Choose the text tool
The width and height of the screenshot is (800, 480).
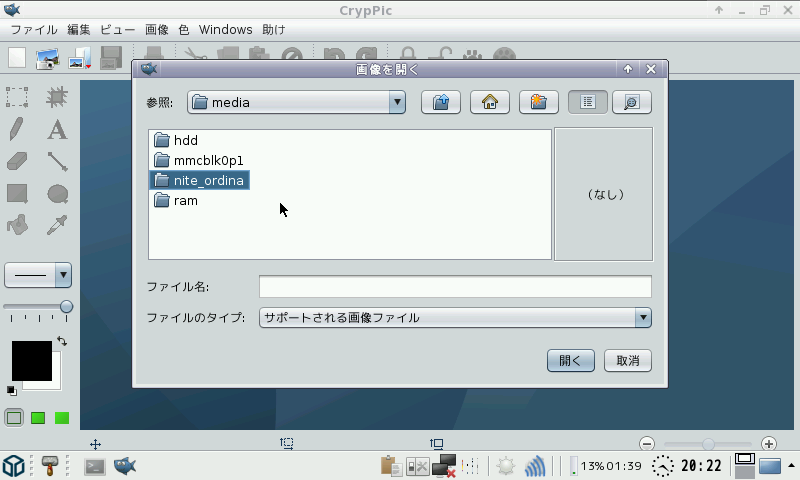point(57,130)
